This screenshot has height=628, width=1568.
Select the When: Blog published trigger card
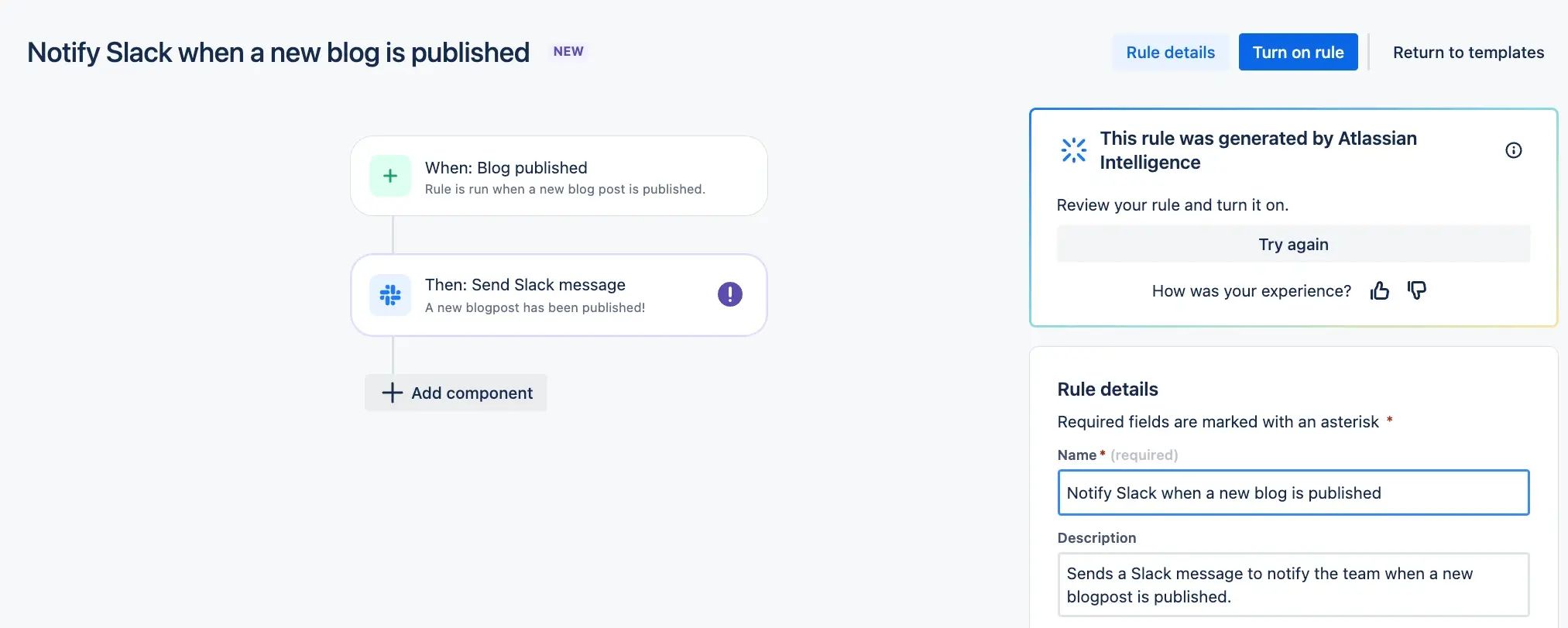coord(559,176)
